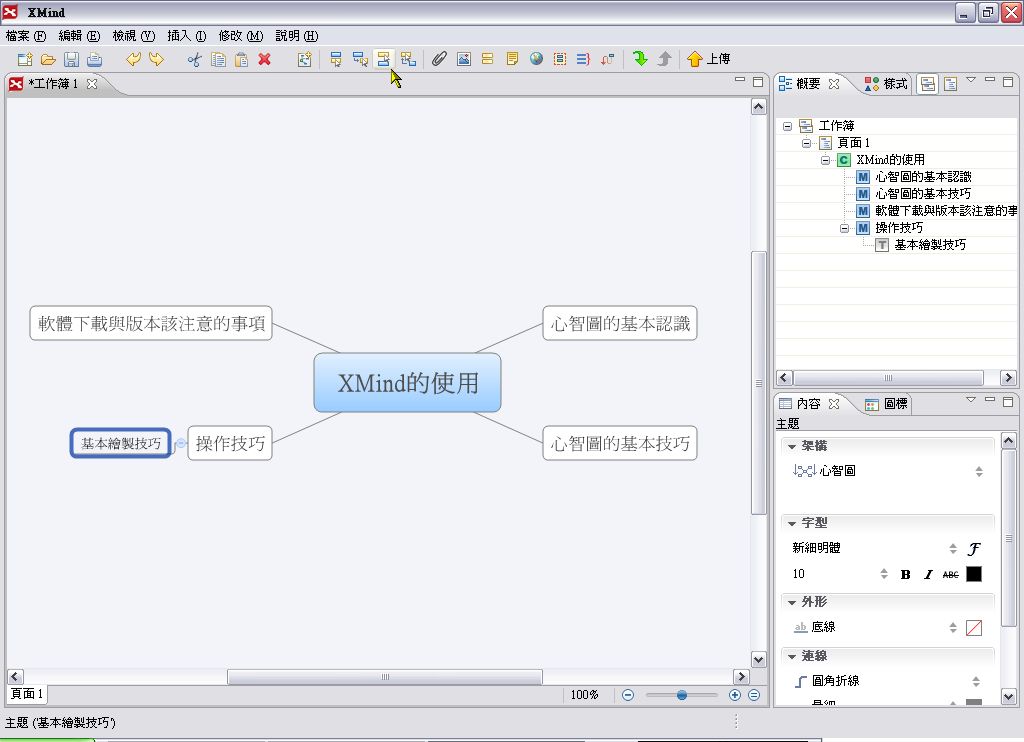The width and height of the screenshot is (1024, 742).
Task: Switch to the 樣式 tab
Action: click(x=886, y=84)
